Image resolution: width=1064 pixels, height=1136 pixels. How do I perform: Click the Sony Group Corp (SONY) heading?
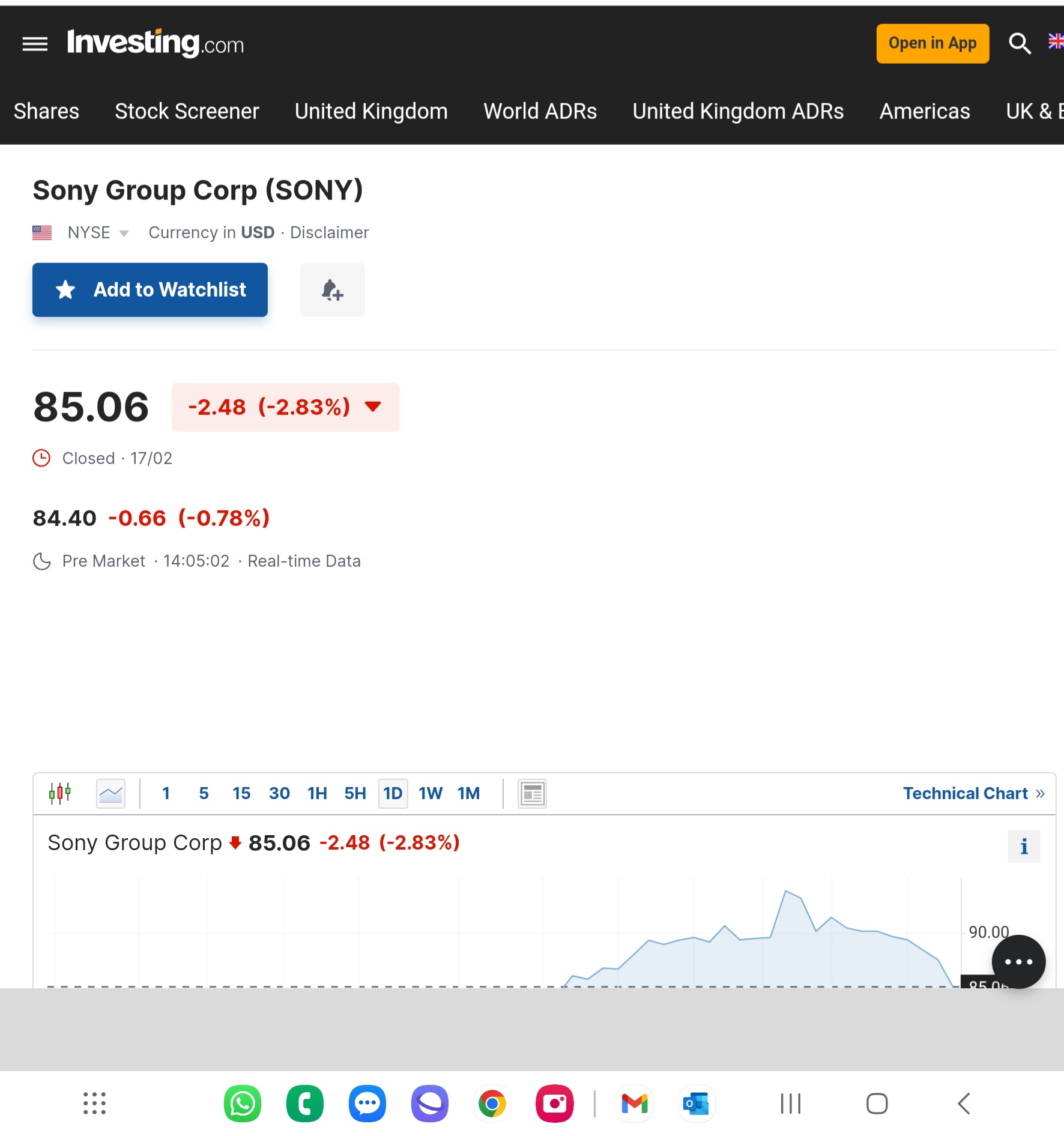(198, 190)
